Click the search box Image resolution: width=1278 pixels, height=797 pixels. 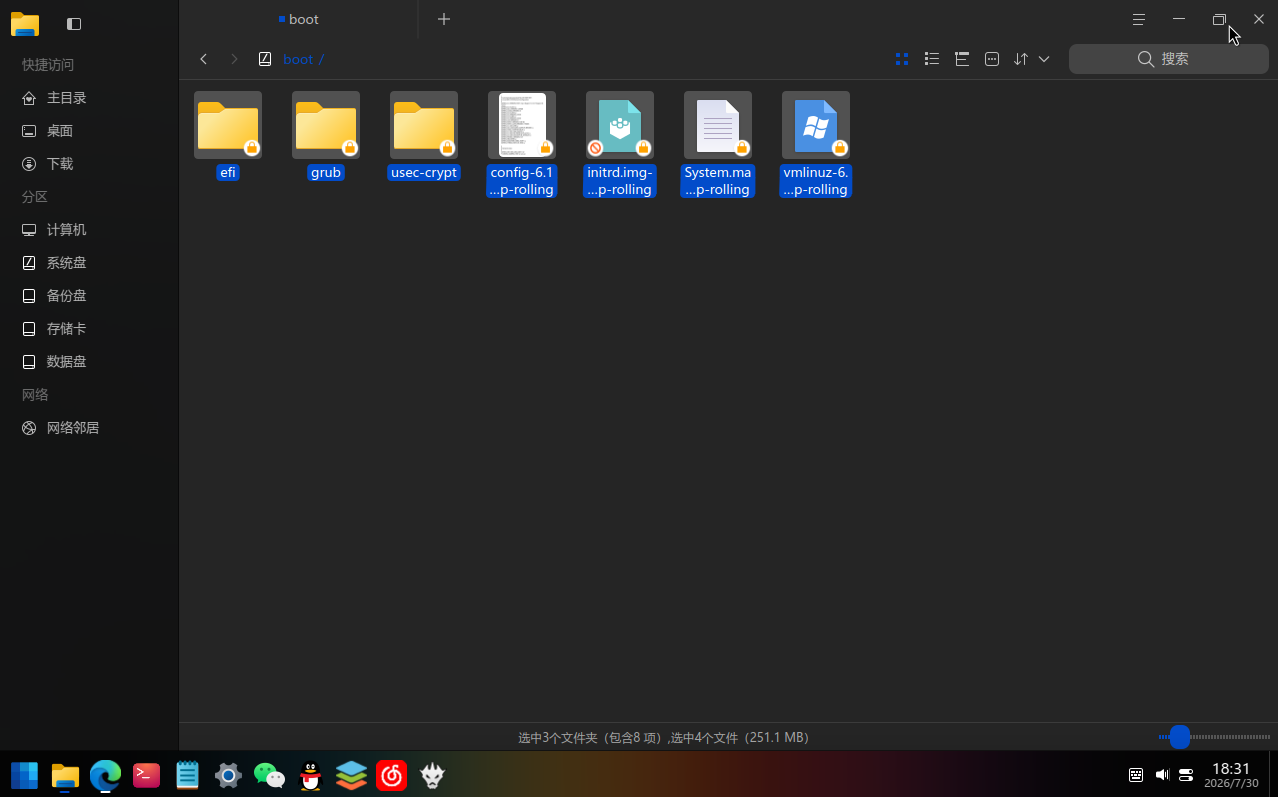pyautogui.click(x=1169, y=59)
